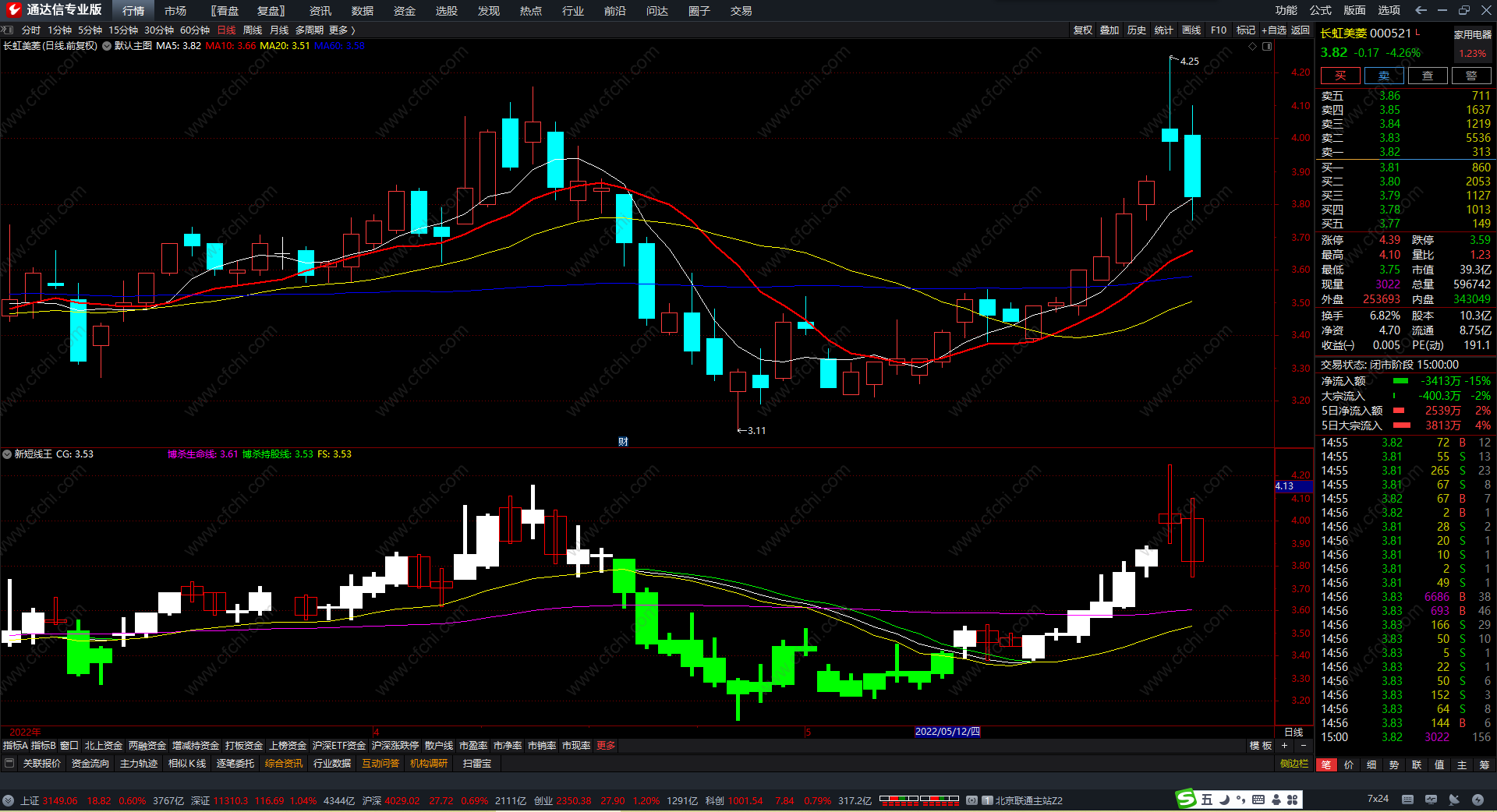Click the market breadth red-green indicator bars

[x=919, y=800]
